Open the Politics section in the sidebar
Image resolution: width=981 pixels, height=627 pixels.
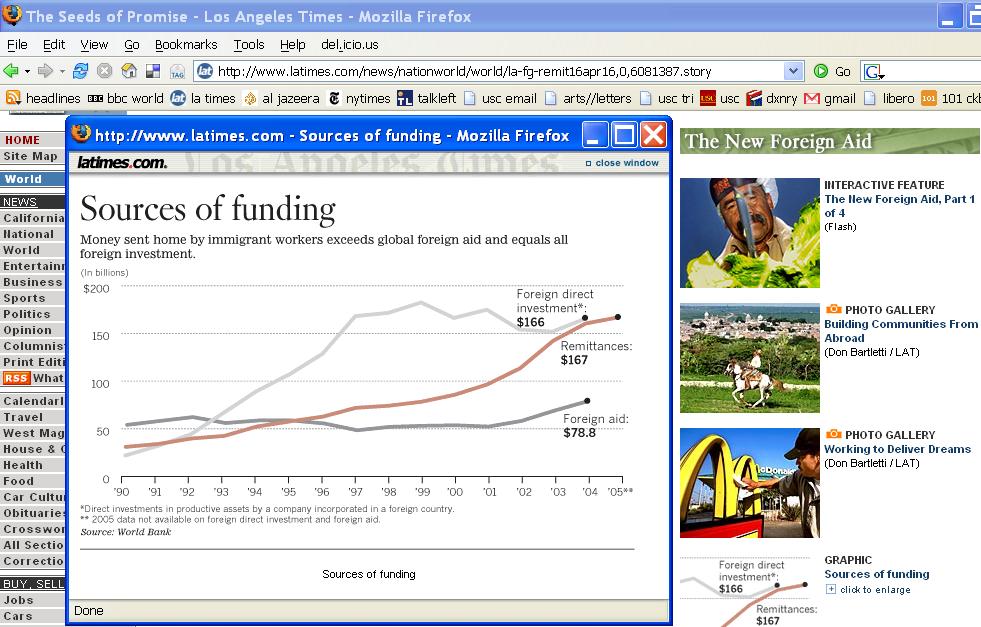coord(26,314)
